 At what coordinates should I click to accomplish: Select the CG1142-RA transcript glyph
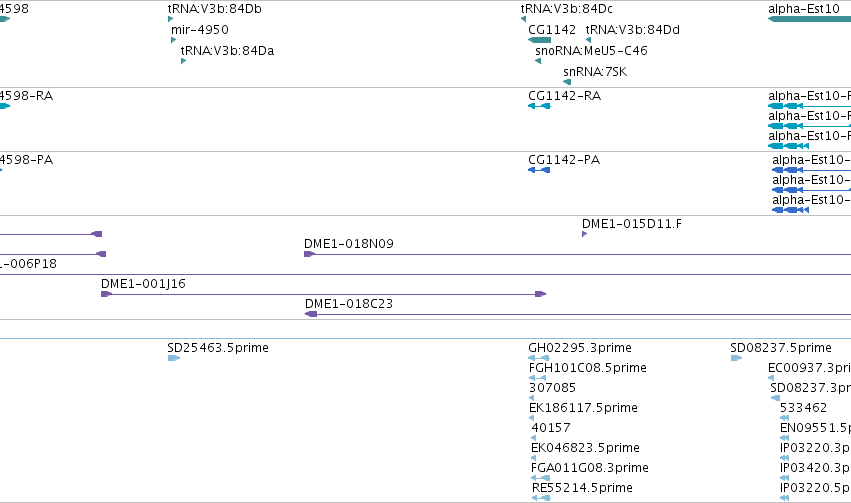539,106
